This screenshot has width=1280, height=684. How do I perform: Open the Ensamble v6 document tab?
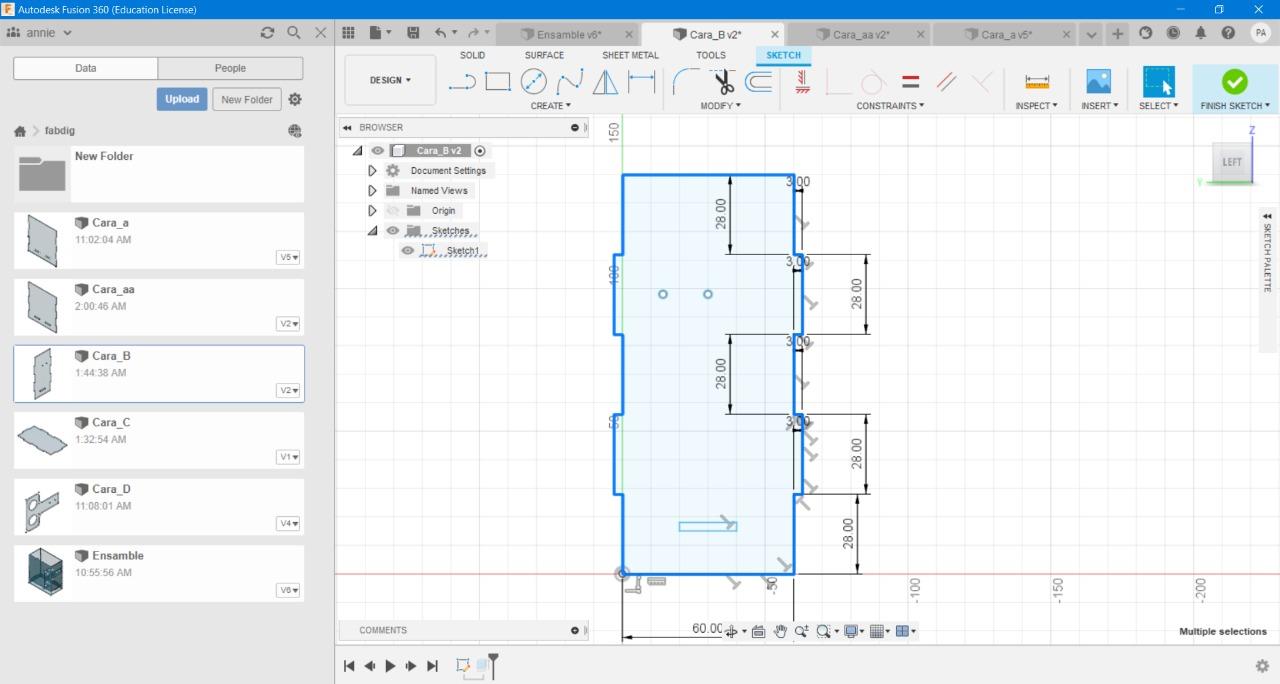point(568,34)
